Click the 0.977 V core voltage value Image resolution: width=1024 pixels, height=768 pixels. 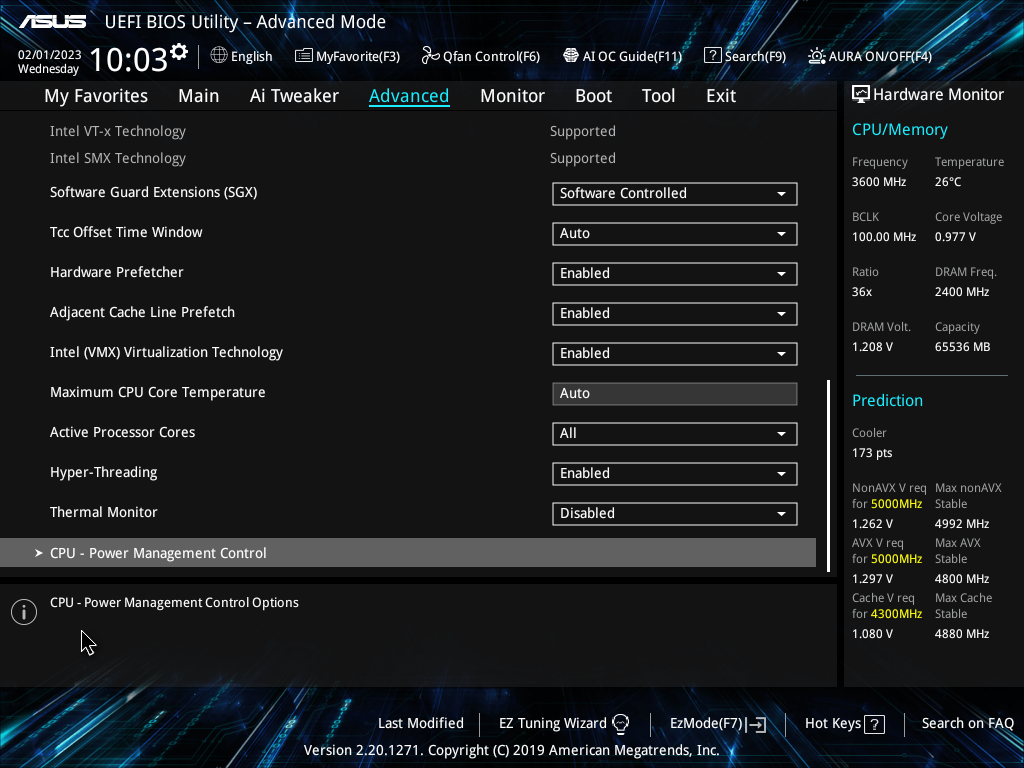[955, 237]
